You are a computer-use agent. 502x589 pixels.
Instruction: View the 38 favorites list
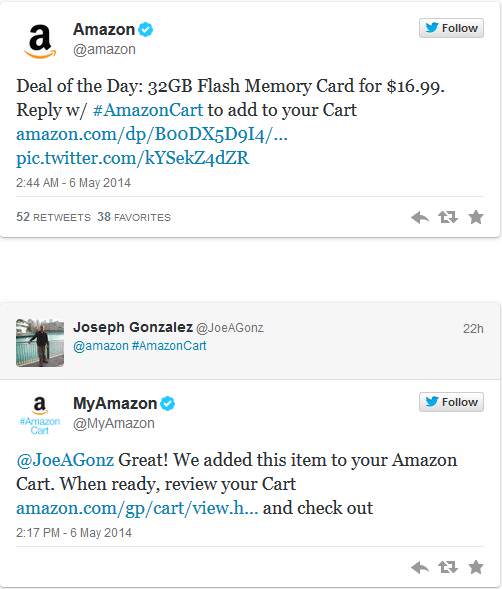point(134,217)
